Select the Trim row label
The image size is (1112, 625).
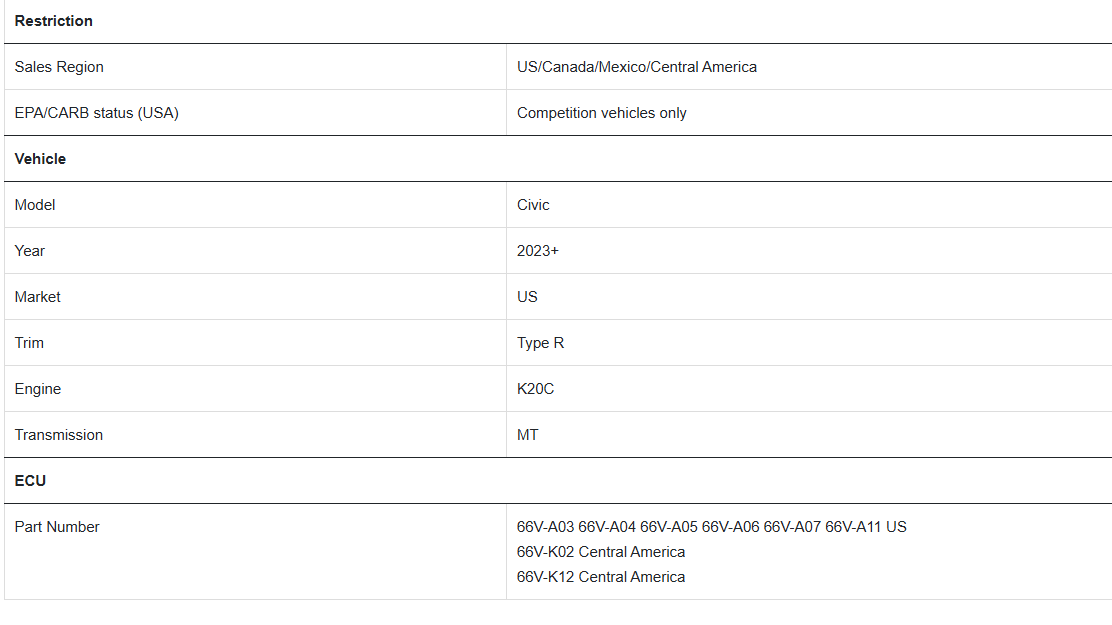point(29,343)
